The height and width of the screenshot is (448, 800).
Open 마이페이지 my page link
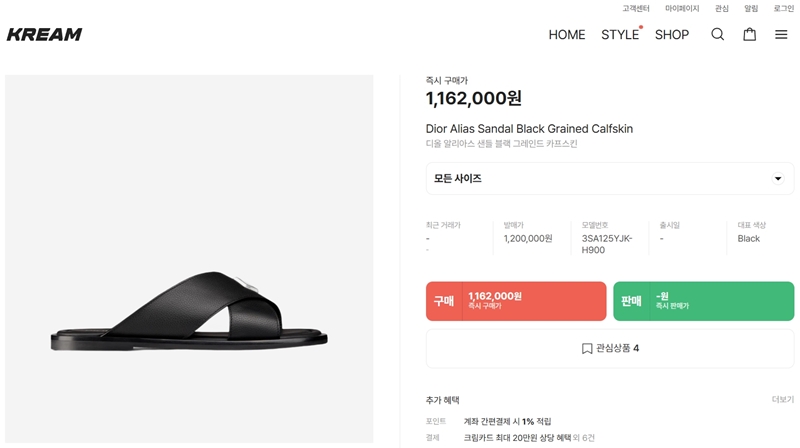pos(682,9)
